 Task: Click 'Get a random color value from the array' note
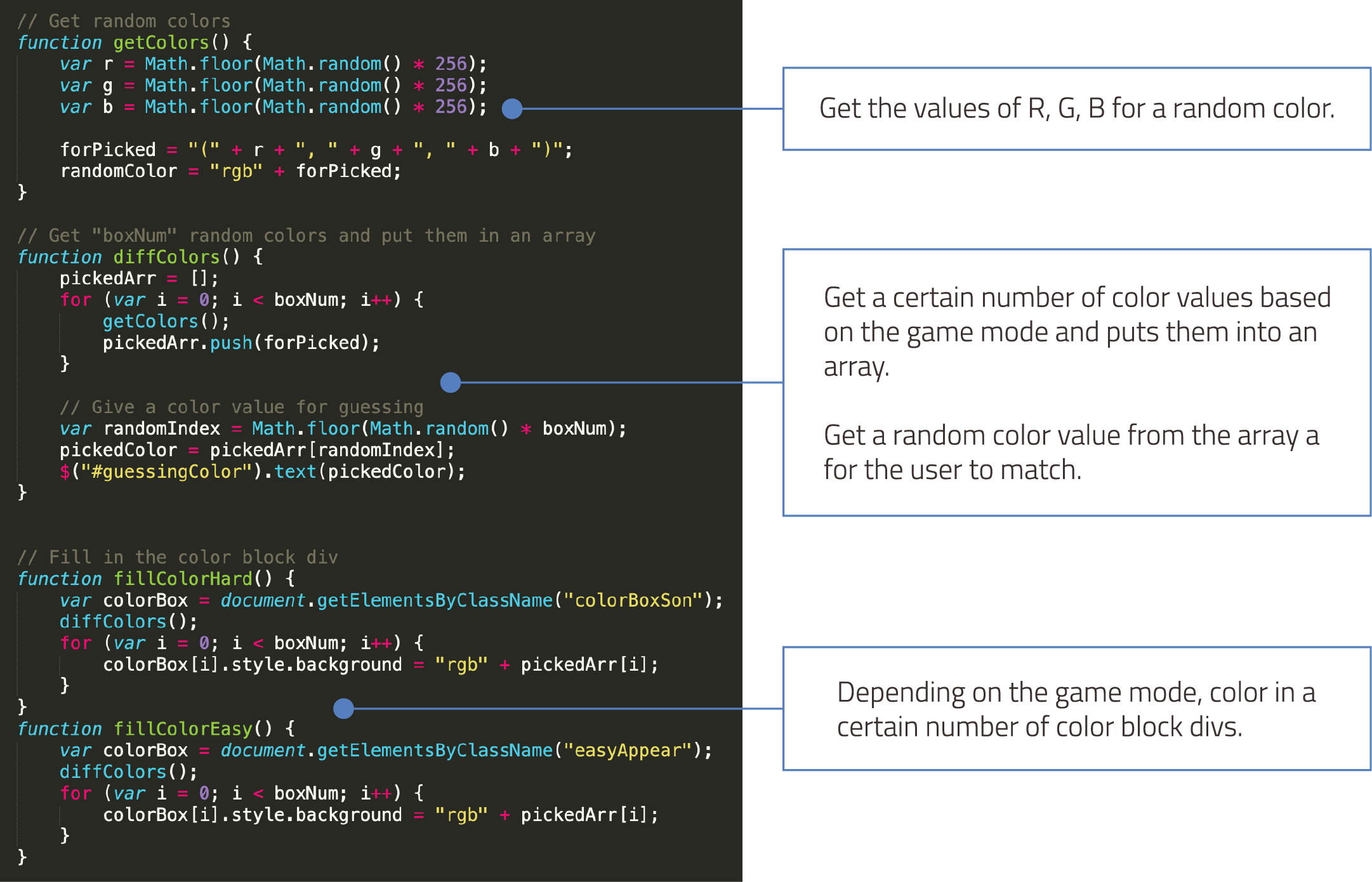coord(1071,452)
